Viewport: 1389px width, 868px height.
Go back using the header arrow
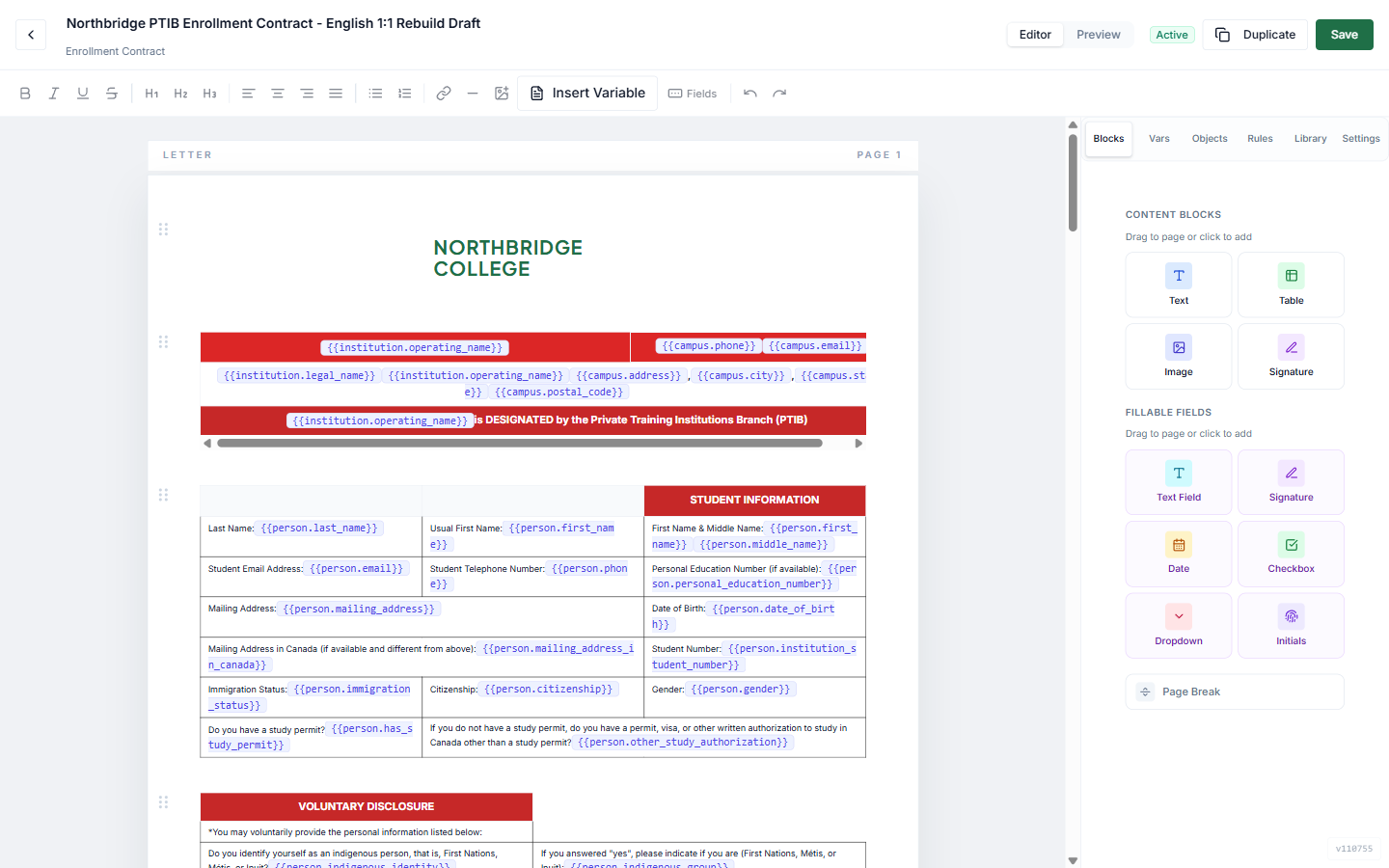31,35
